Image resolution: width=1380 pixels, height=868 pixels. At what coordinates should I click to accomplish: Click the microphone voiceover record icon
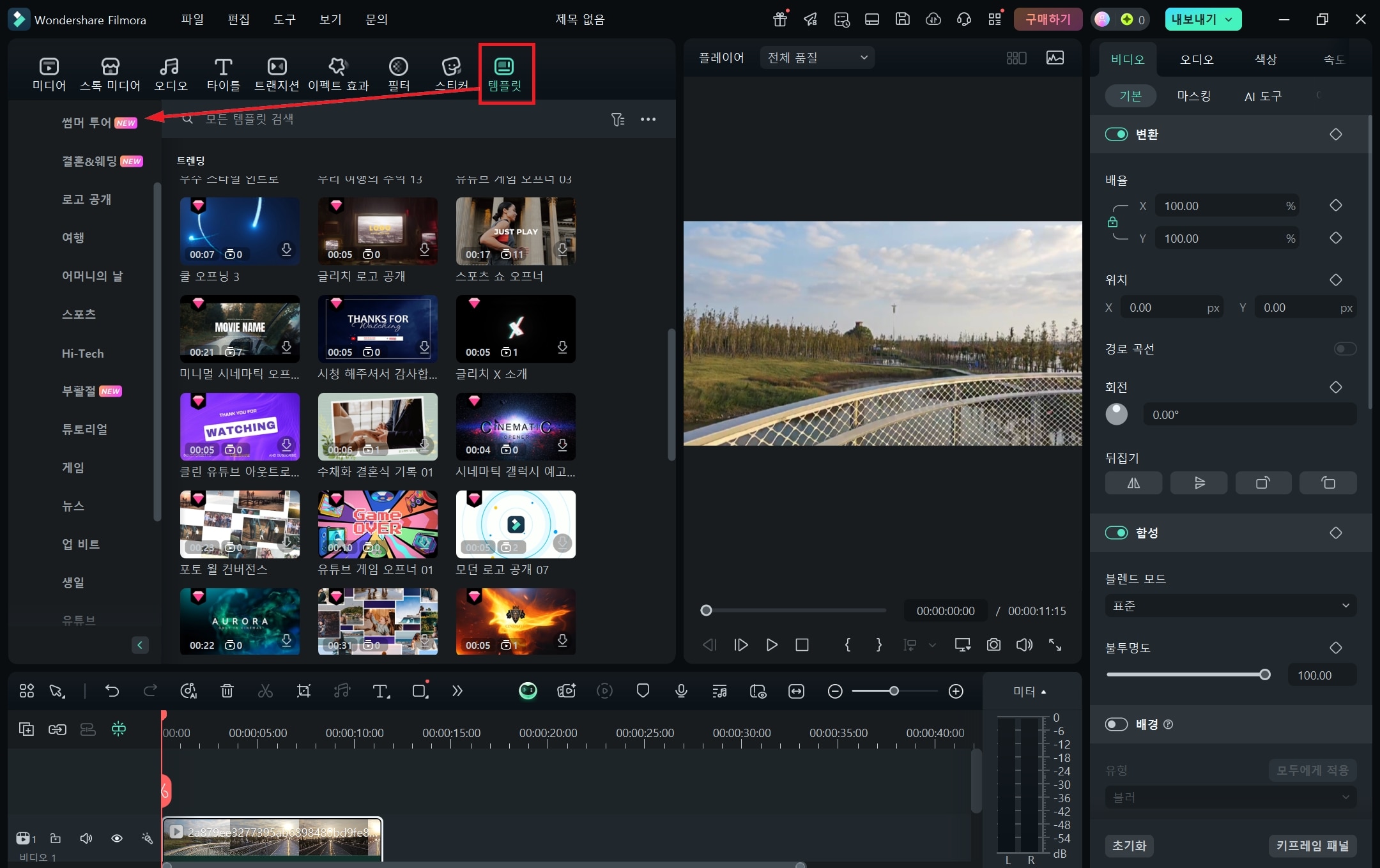tap(681, 690)
